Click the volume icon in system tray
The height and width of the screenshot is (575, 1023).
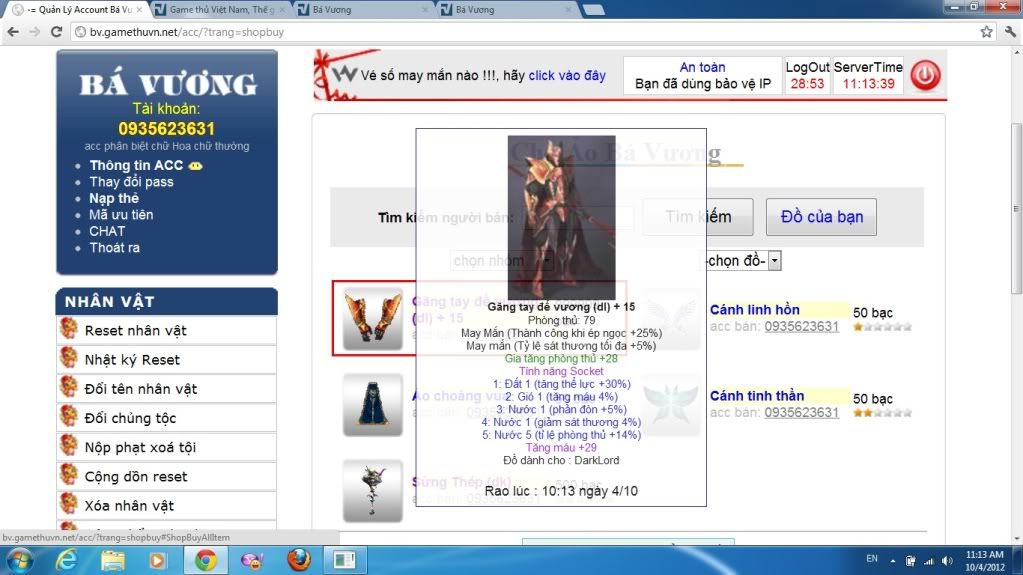click(x=947, y=561)
